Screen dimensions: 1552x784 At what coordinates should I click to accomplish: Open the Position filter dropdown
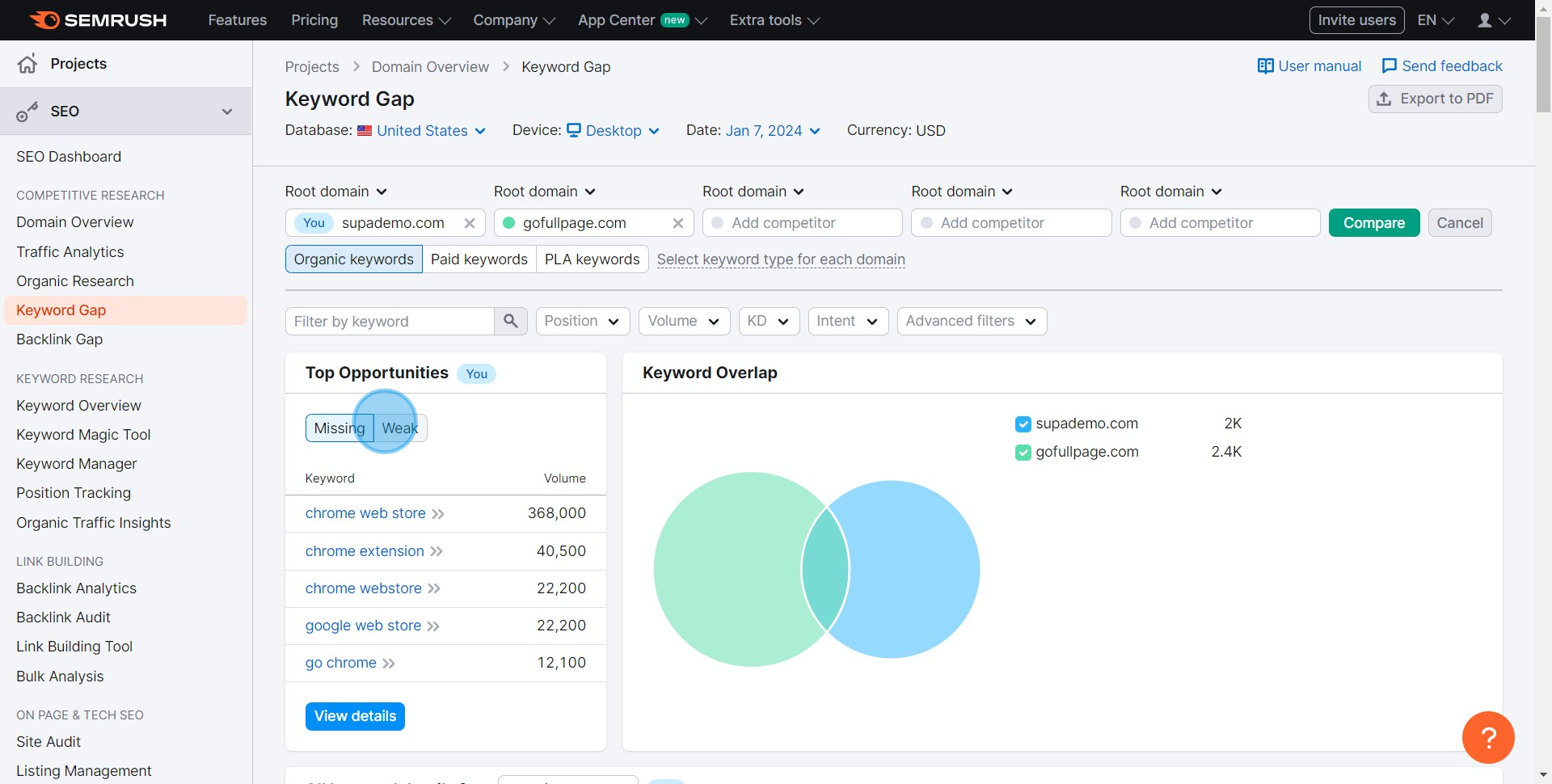(x=583, y=321)
